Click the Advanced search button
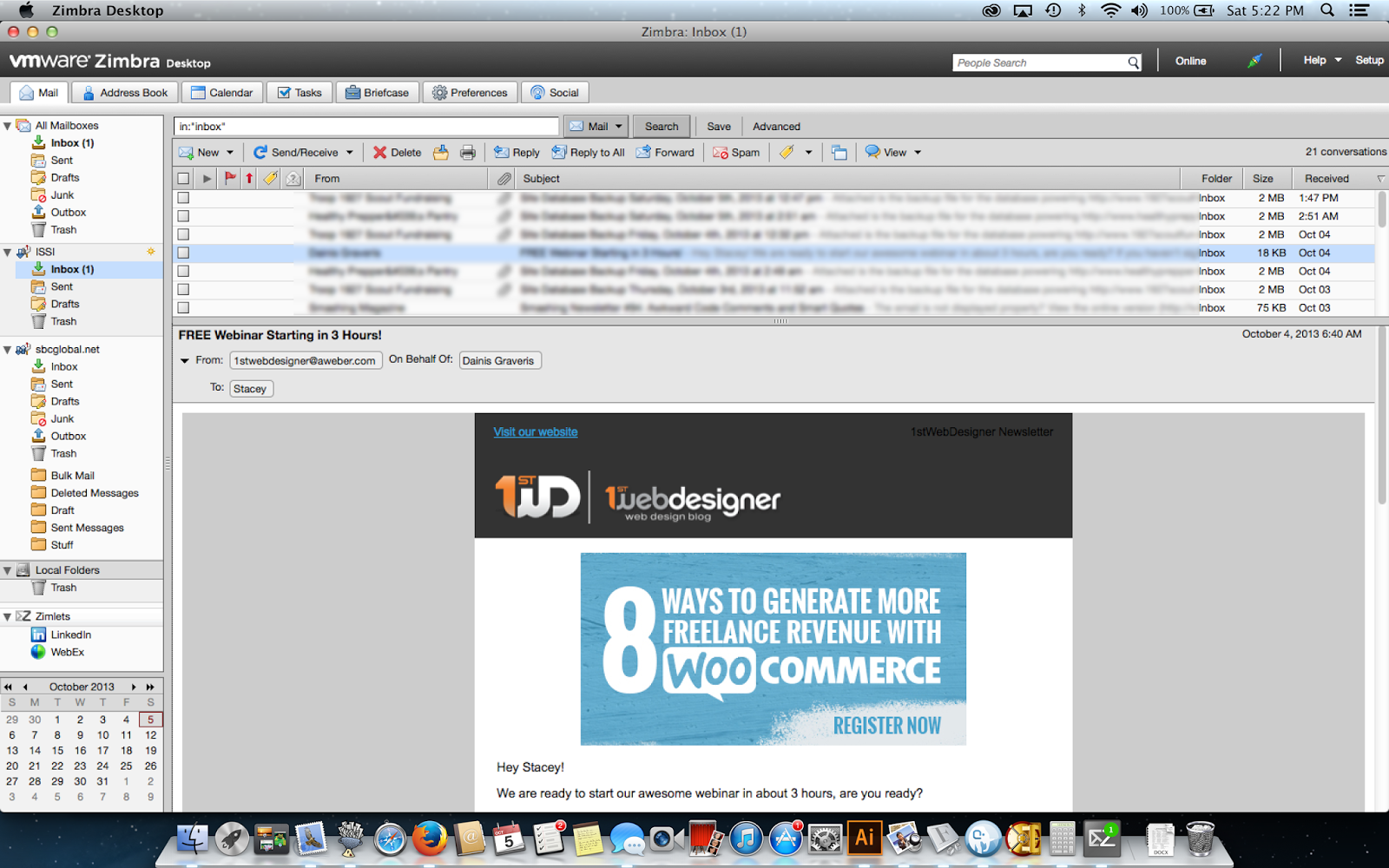The width and height of the screenshot is (1389, 868). pos(776,127)
